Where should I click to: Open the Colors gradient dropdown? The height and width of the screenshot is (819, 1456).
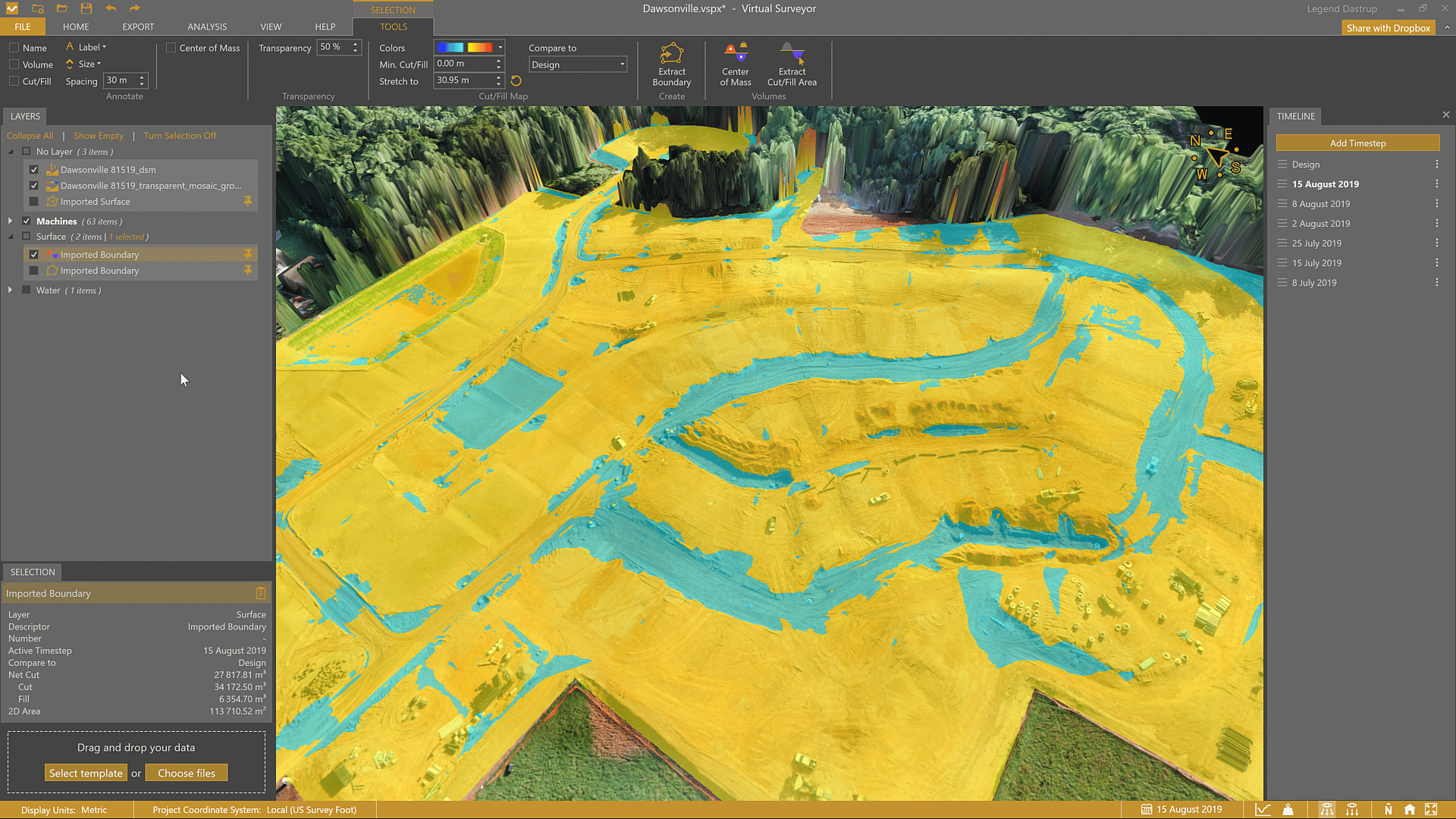coord(500,47)
